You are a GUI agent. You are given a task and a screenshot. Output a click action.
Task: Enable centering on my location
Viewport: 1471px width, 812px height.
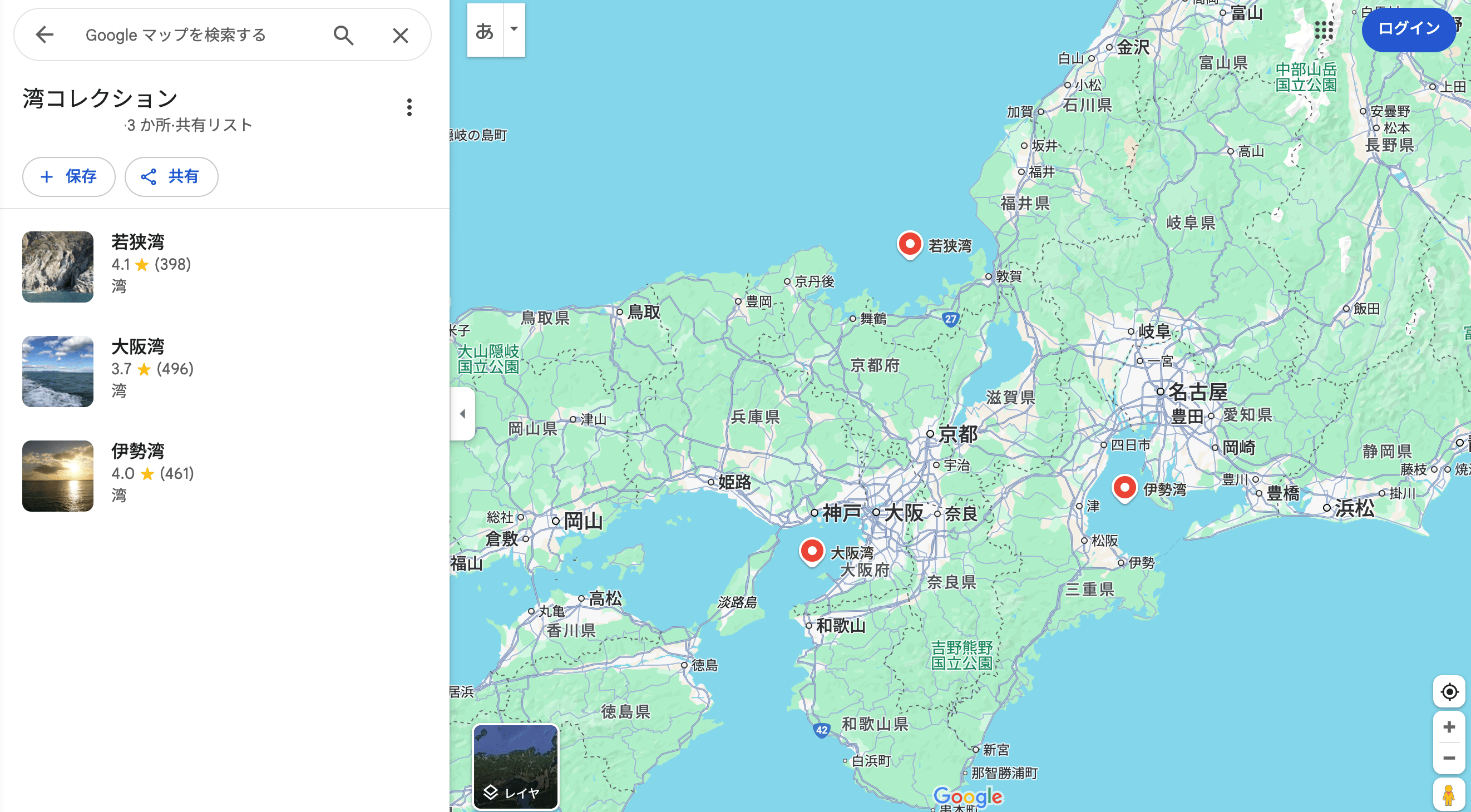[1449, 692]
